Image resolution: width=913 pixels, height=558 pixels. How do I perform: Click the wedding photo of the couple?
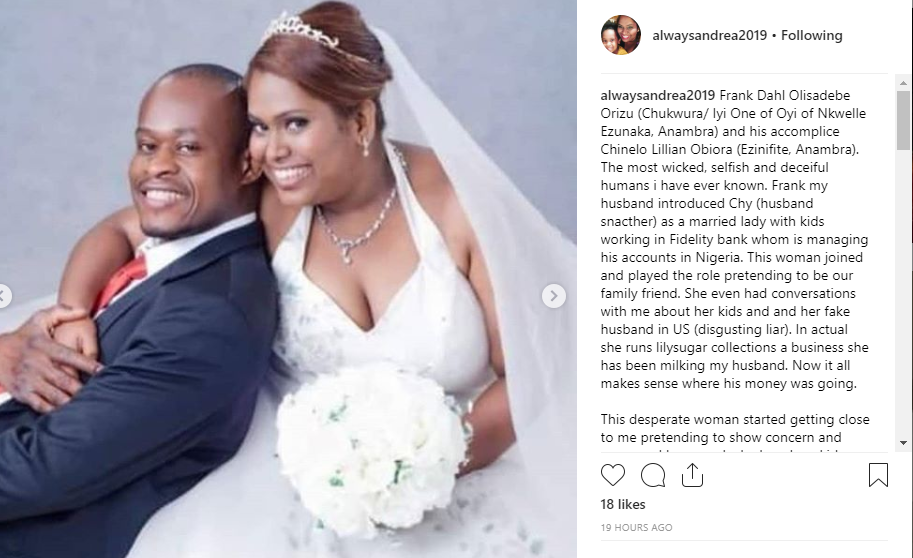tap(288, 279)
